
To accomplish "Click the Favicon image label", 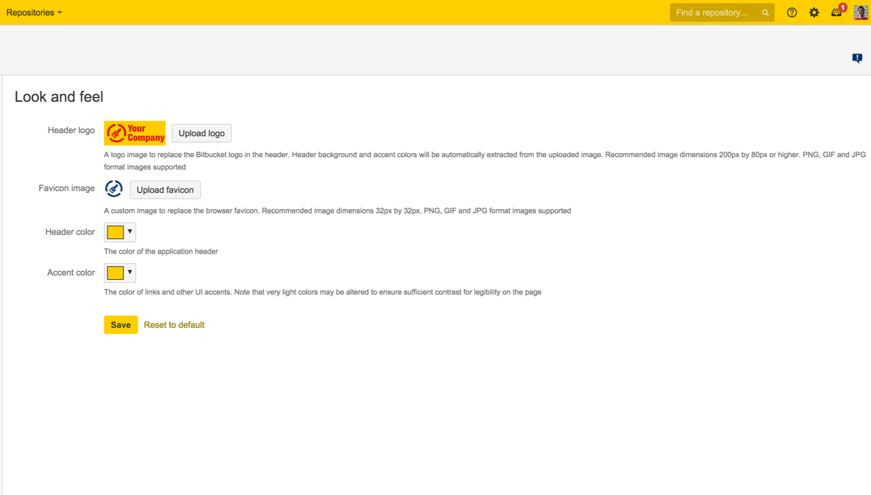I will point(67,188).
